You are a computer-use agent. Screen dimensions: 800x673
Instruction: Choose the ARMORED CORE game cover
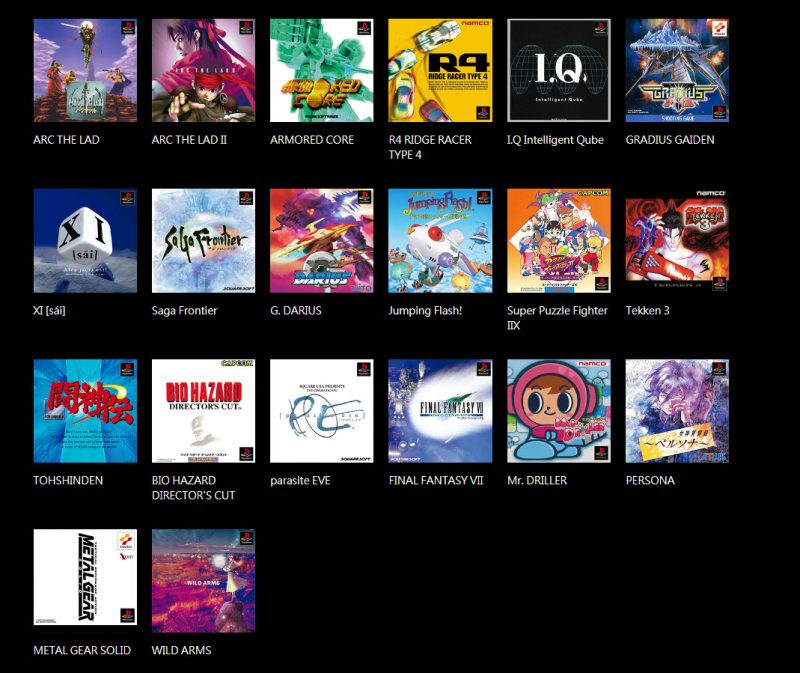click(x=322, y=70)
